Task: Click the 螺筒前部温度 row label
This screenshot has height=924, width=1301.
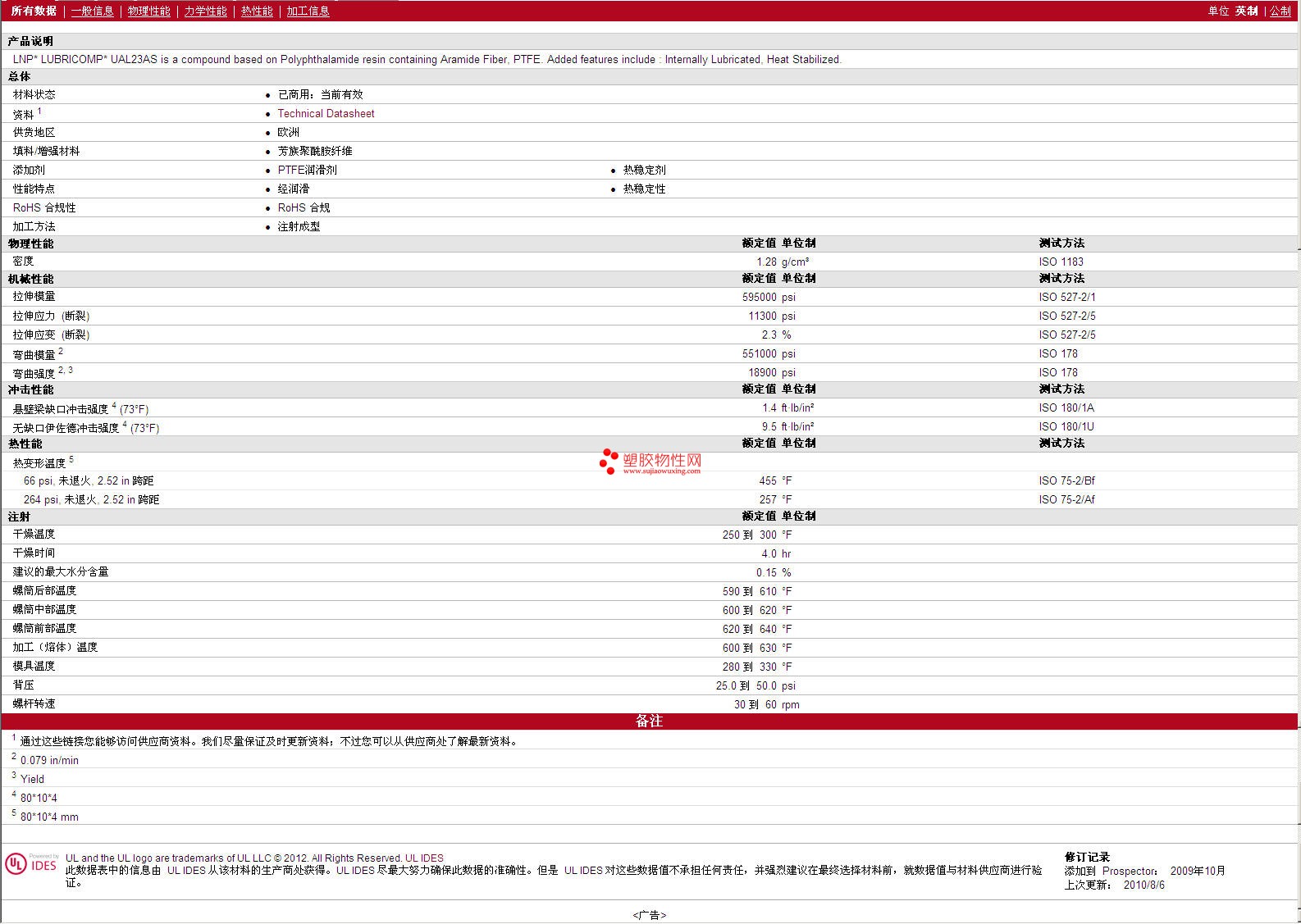Action: [x=44, y=628]
